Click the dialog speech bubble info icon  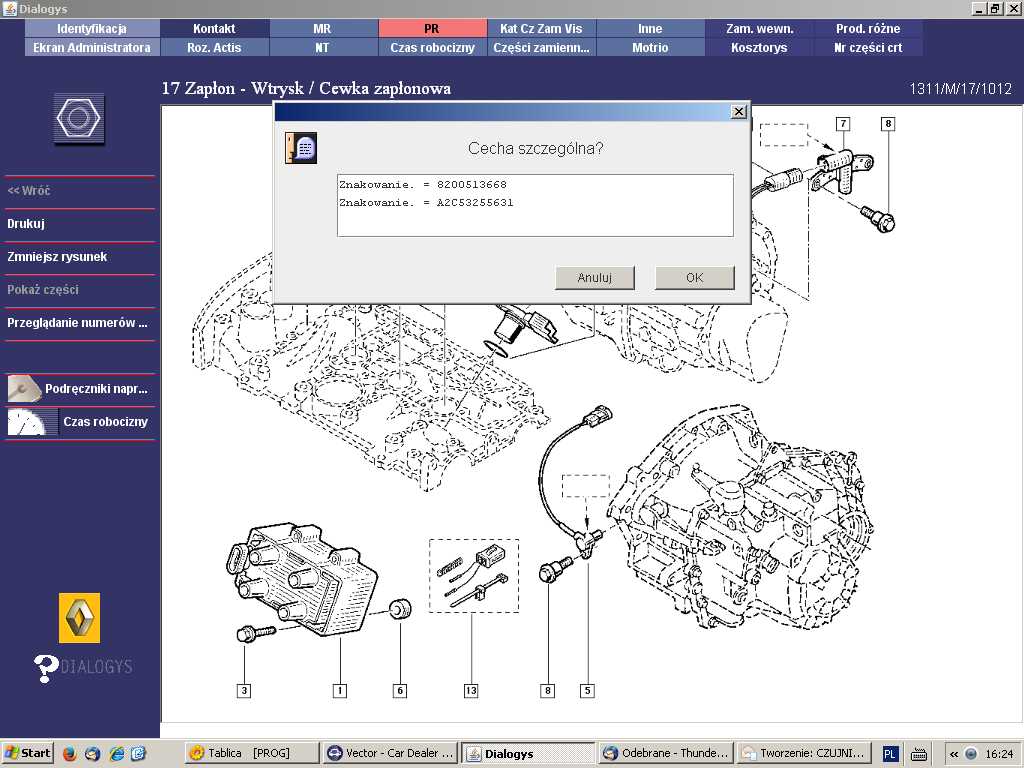click(301, 148)
